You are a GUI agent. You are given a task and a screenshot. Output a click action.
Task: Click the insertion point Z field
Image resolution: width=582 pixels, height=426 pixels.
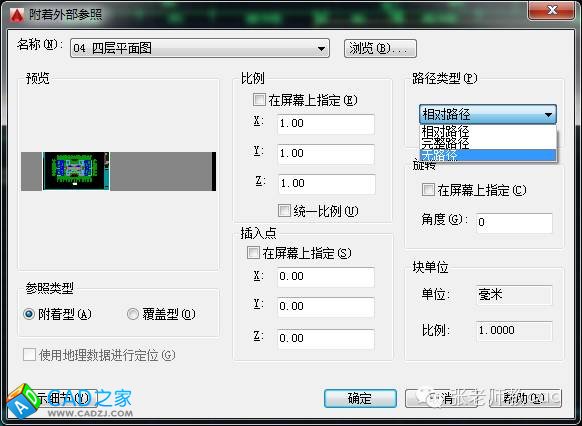pyautogui.click(x=326, y=338)
